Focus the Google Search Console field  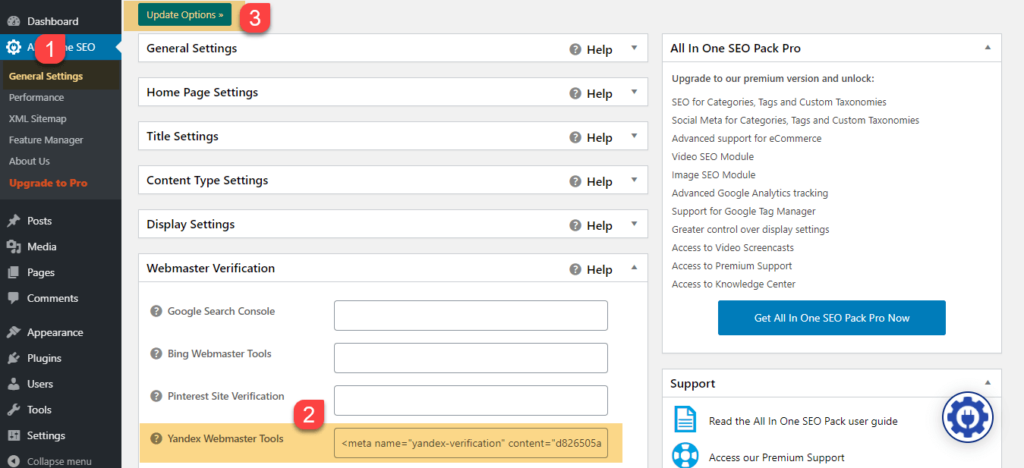pos(471,315)
